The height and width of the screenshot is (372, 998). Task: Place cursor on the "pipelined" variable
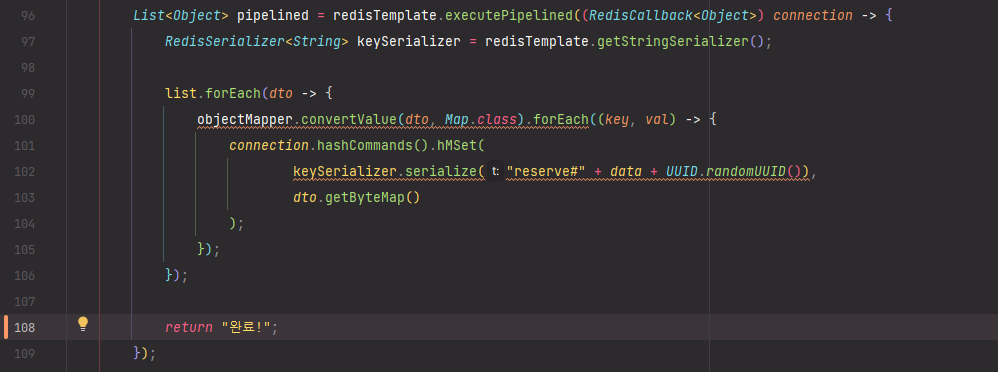tap(272, 15)
